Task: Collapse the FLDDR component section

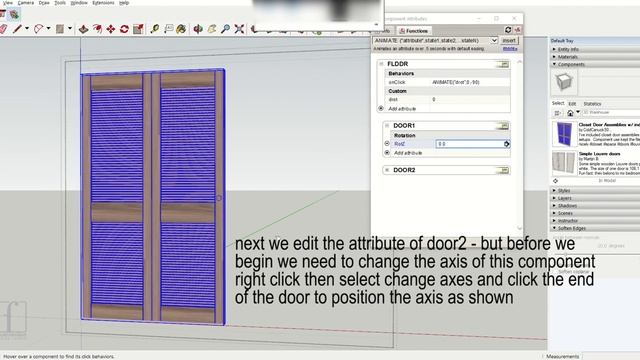Action: [x=381, y=64]
